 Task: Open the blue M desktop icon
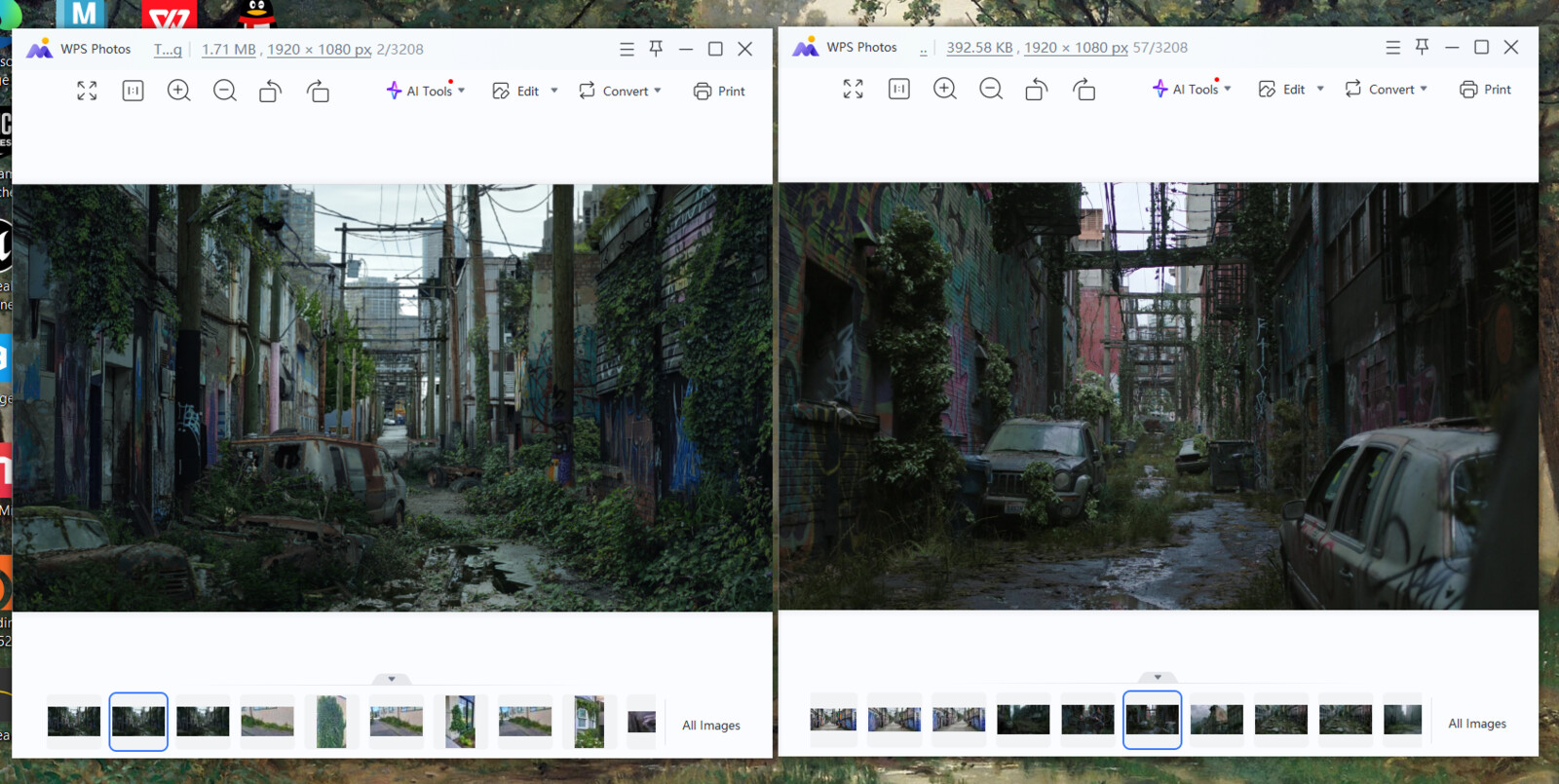82,13
